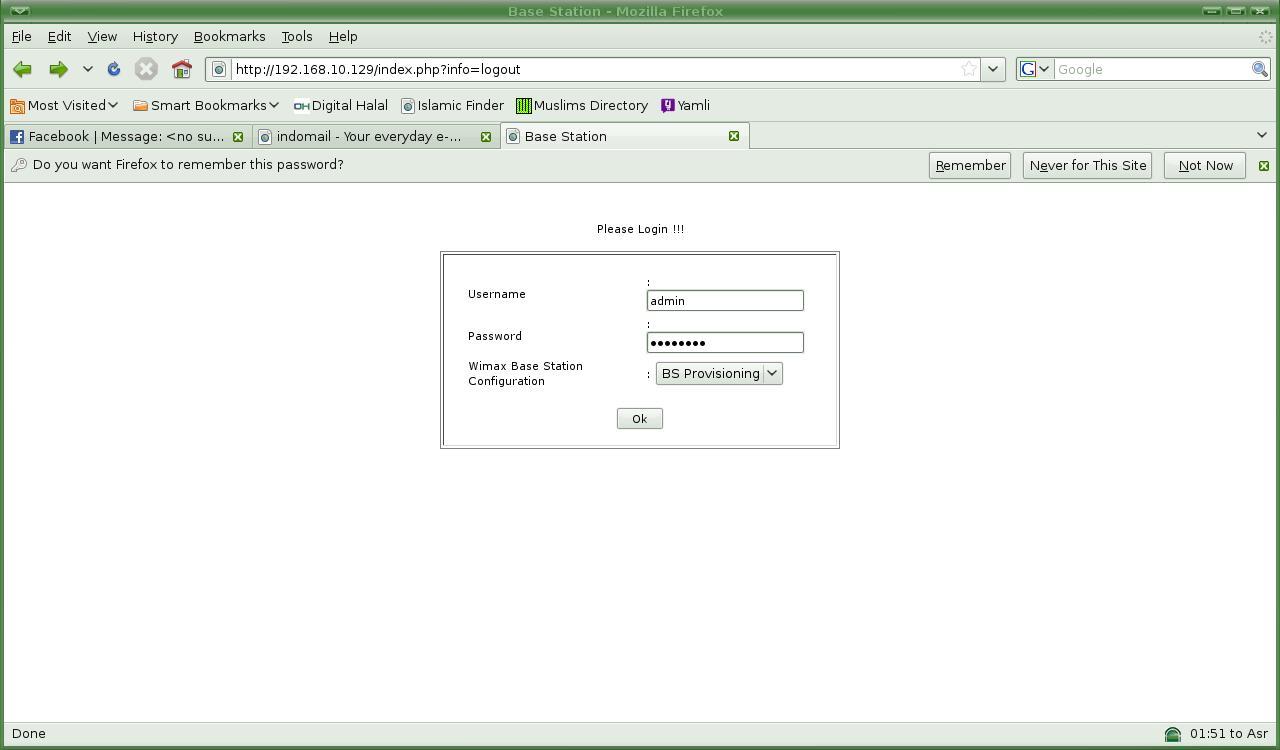
Task: Focus the Google search box
Action: [1152, 69]
